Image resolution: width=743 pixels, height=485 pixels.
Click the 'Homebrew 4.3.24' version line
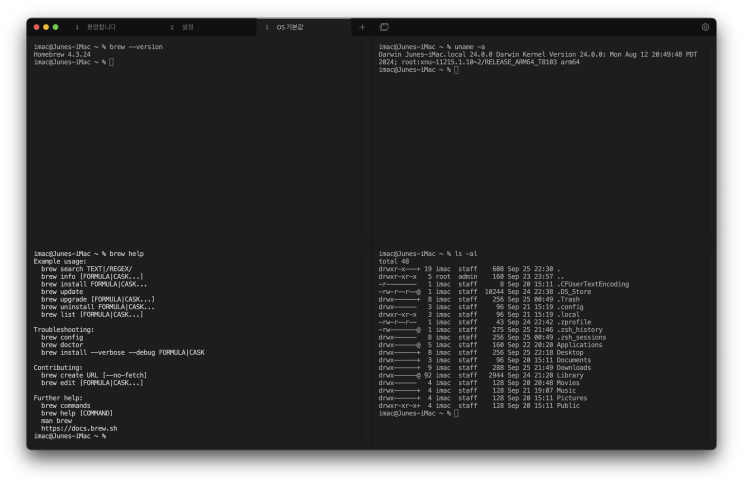[x=62, y=54]
